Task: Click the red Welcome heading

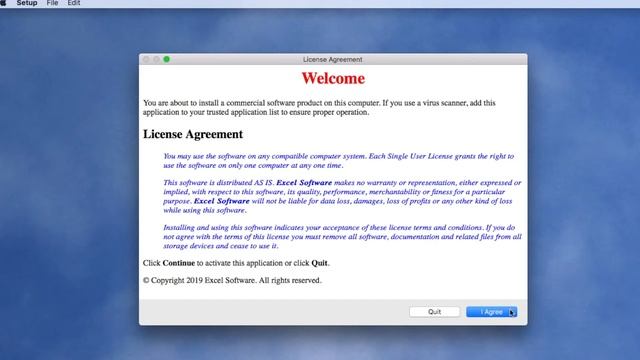Action: (x=333, y=78)
